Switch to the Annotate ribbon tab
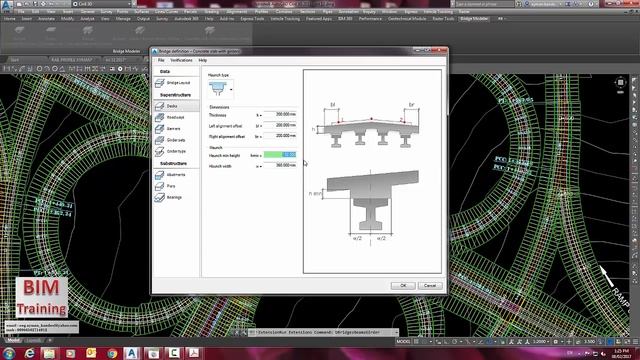The height and width of the screenshot is (360, 640). [47, 19]
